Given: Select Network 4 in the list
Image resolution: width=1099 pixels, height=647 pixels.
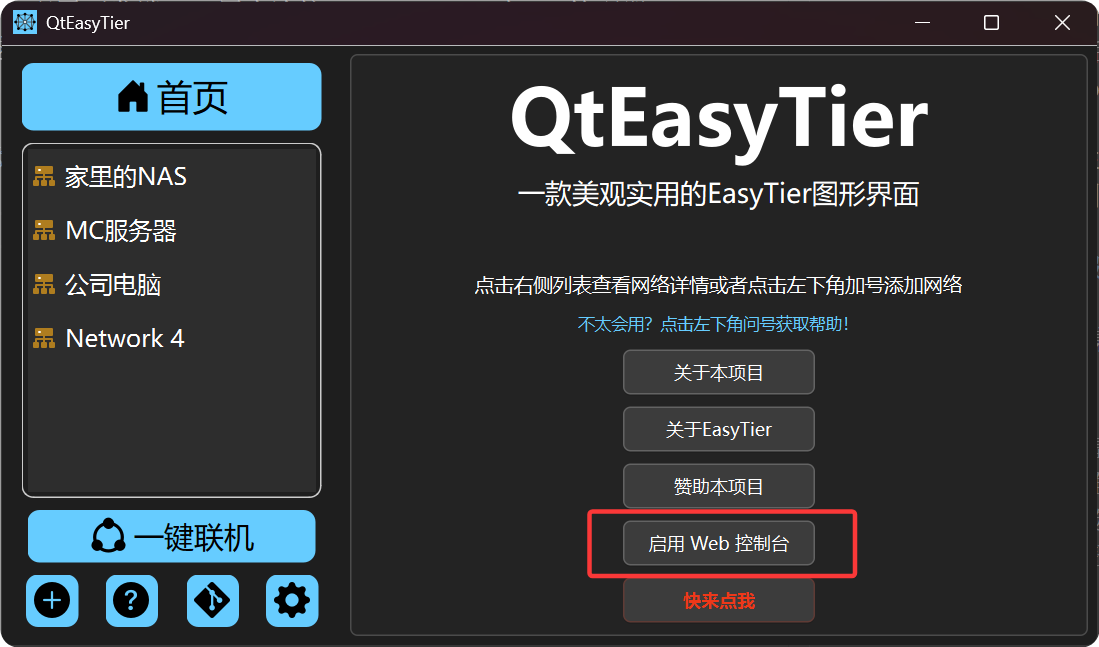Looking at the screenshot, I should [172, 339].
